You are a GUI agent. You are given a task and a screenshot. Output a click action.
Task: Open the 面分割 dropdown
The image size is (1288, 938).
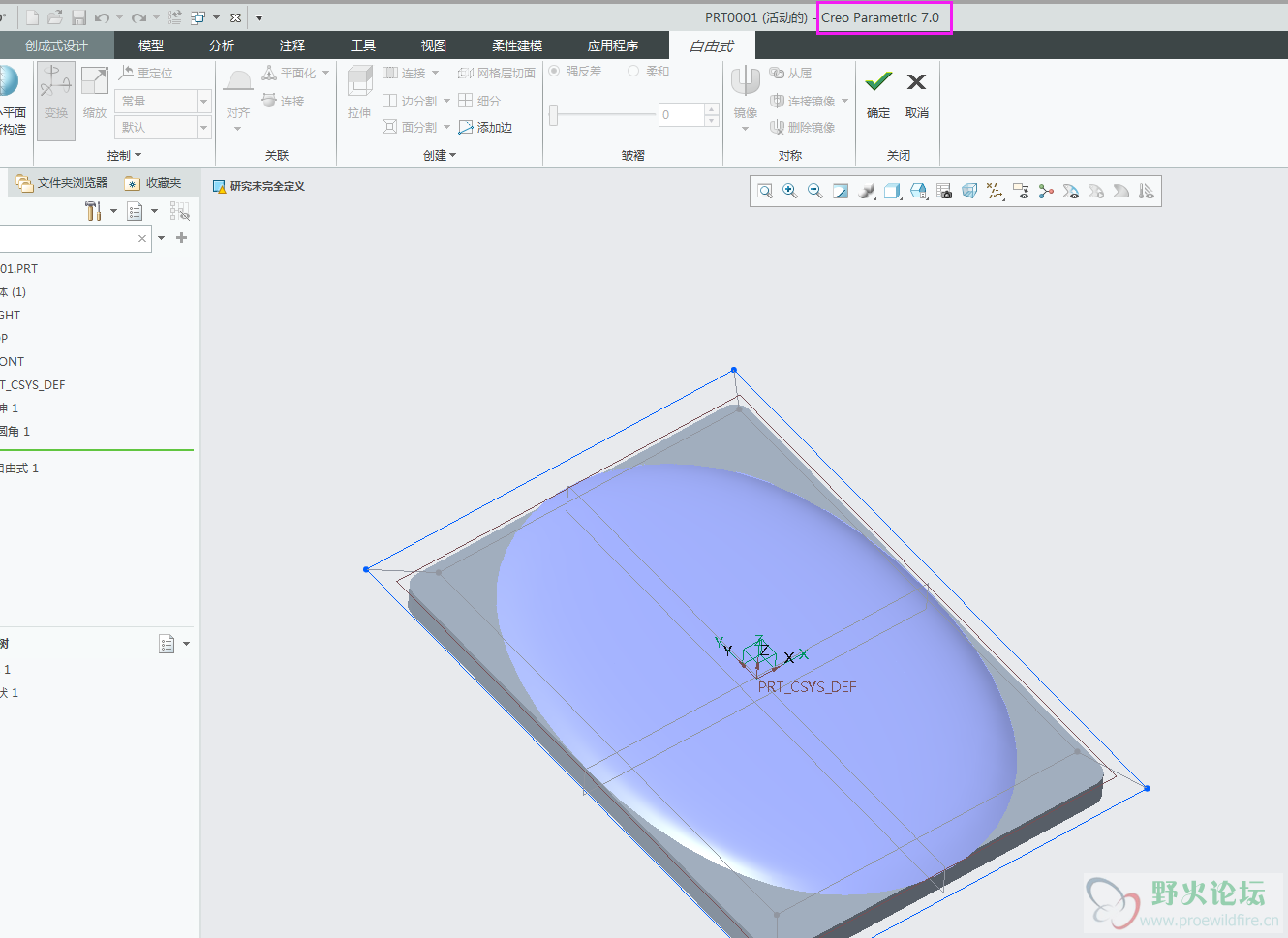coord(446,127)
